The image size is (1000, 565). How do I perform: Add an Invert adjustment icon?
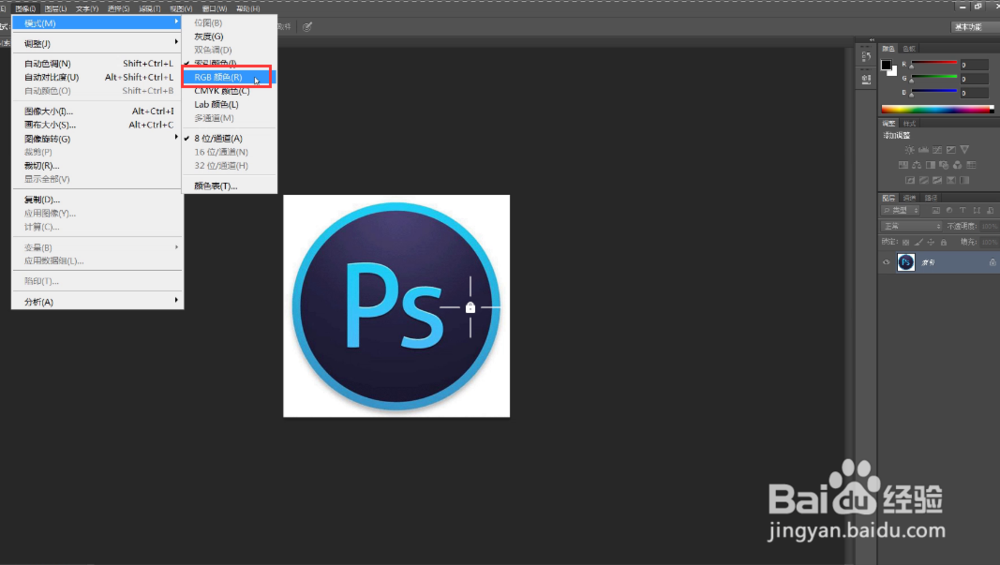pyautogui.click(x=910, y=180)
